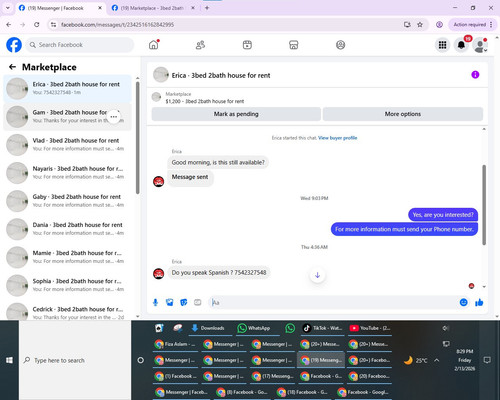
Task: Open the Reels icon in top navigation
Action: [247, 45]
